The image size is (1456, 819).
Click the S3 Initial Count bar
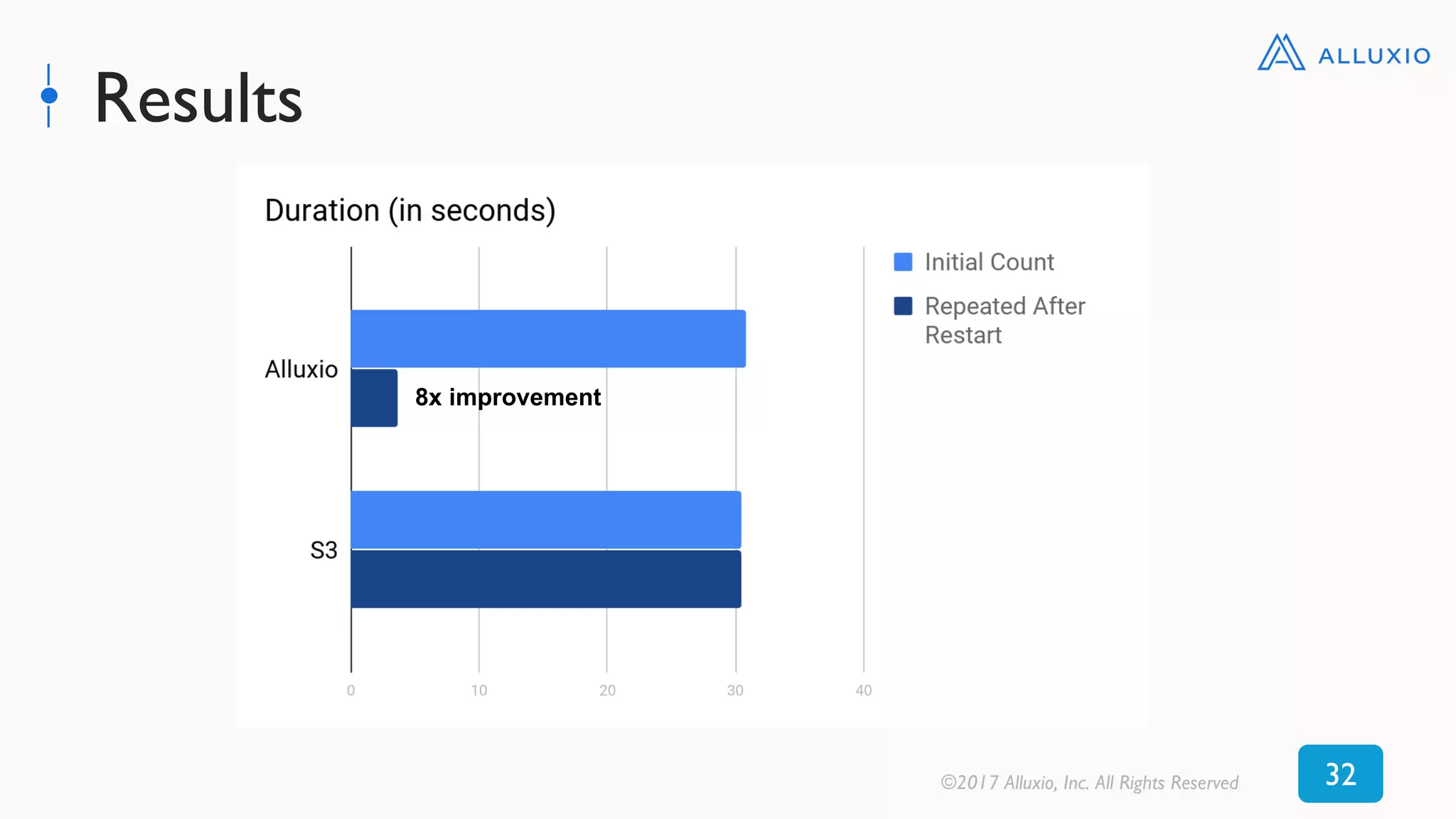coord(546,520)
